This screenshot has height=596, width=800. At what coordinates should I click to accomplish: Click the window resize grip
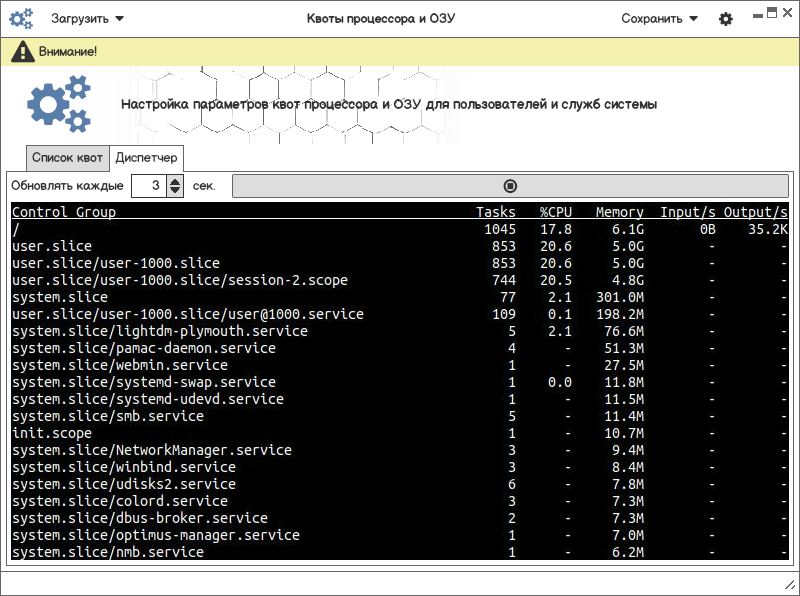point(789,585)
